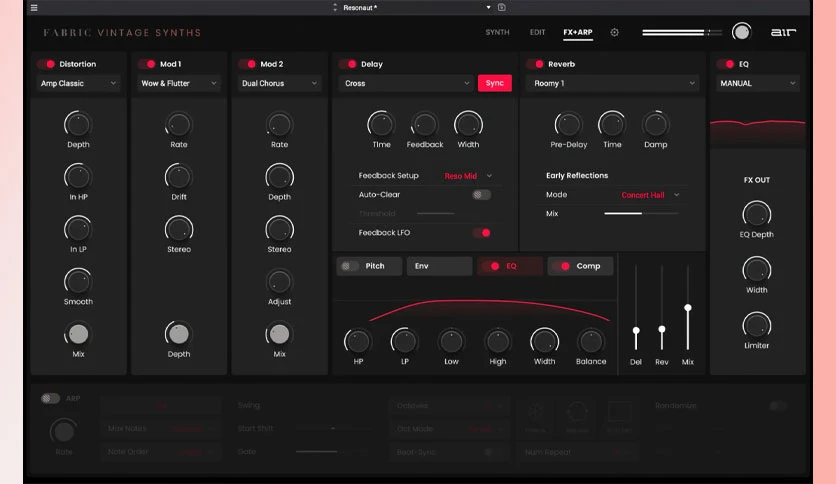Click the EQ Depth knob

tap(757, 214)
